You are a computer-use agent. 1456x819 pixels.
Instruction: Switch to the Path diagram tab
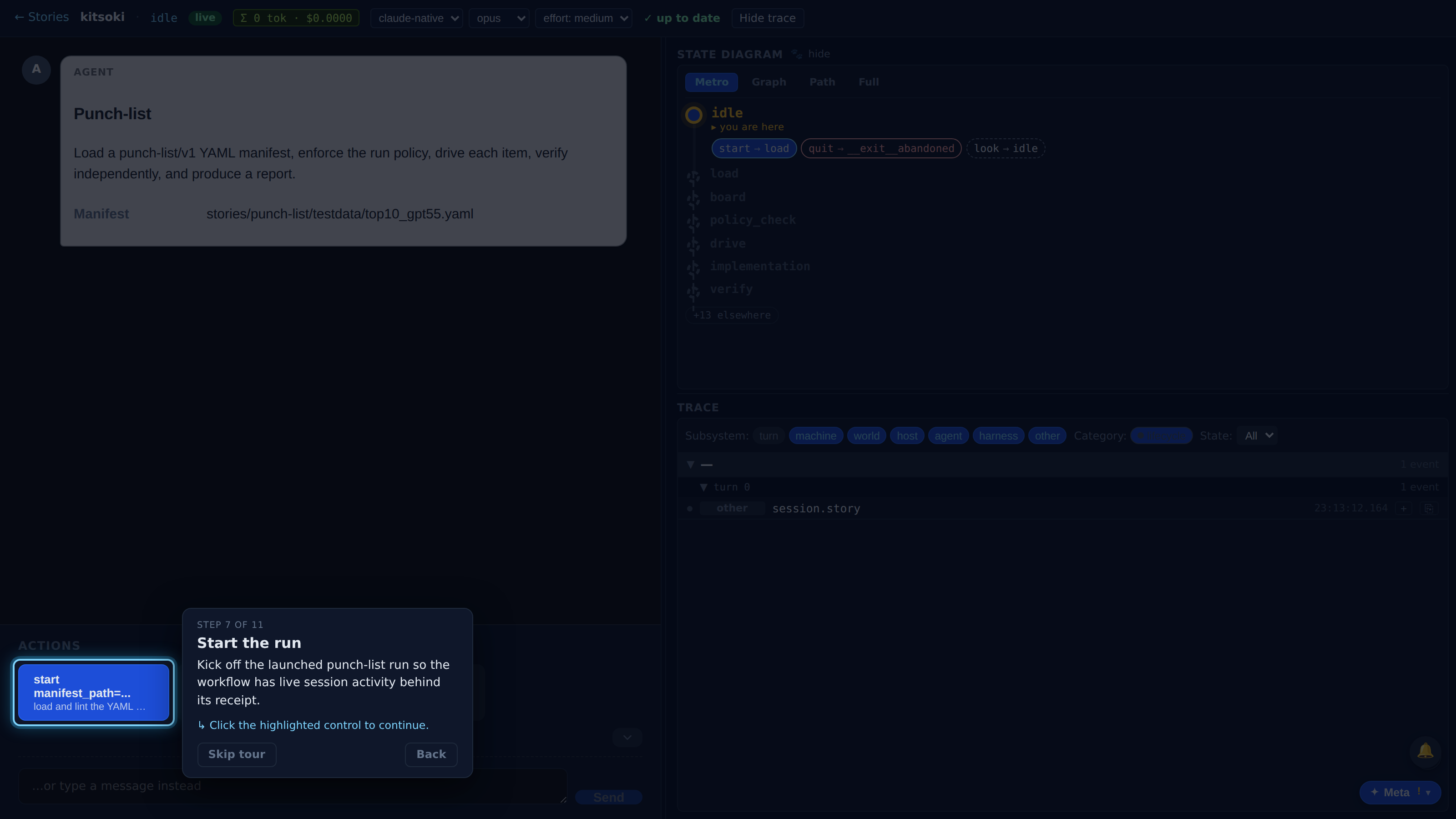pyautogui.click(x=822, y=82)
